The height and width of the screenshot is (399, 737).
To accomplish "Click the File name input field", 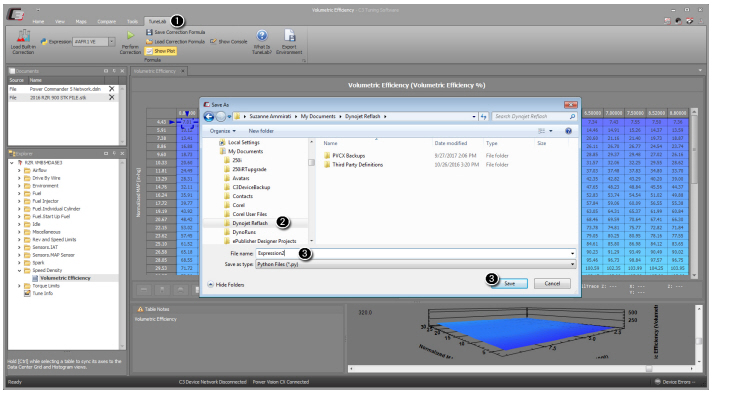I will coord(416,253).
